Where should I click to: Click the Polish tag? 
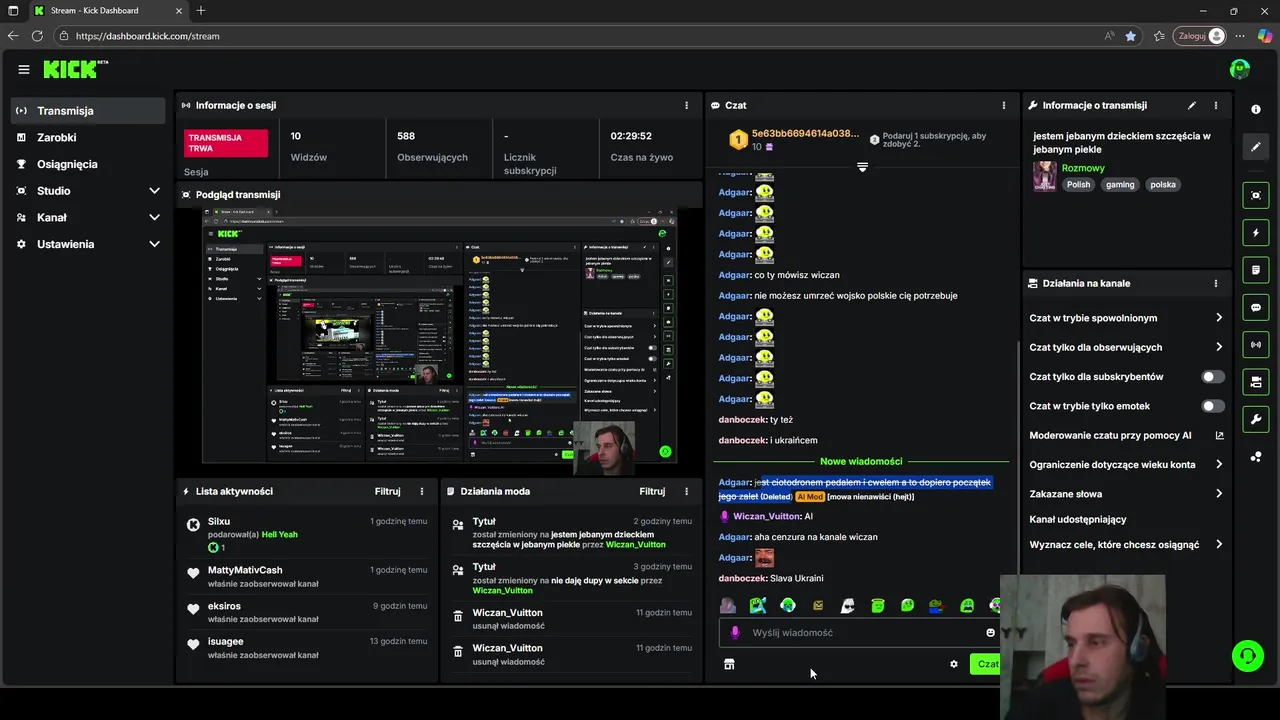pyautogui.click(x=1078, y=184)
